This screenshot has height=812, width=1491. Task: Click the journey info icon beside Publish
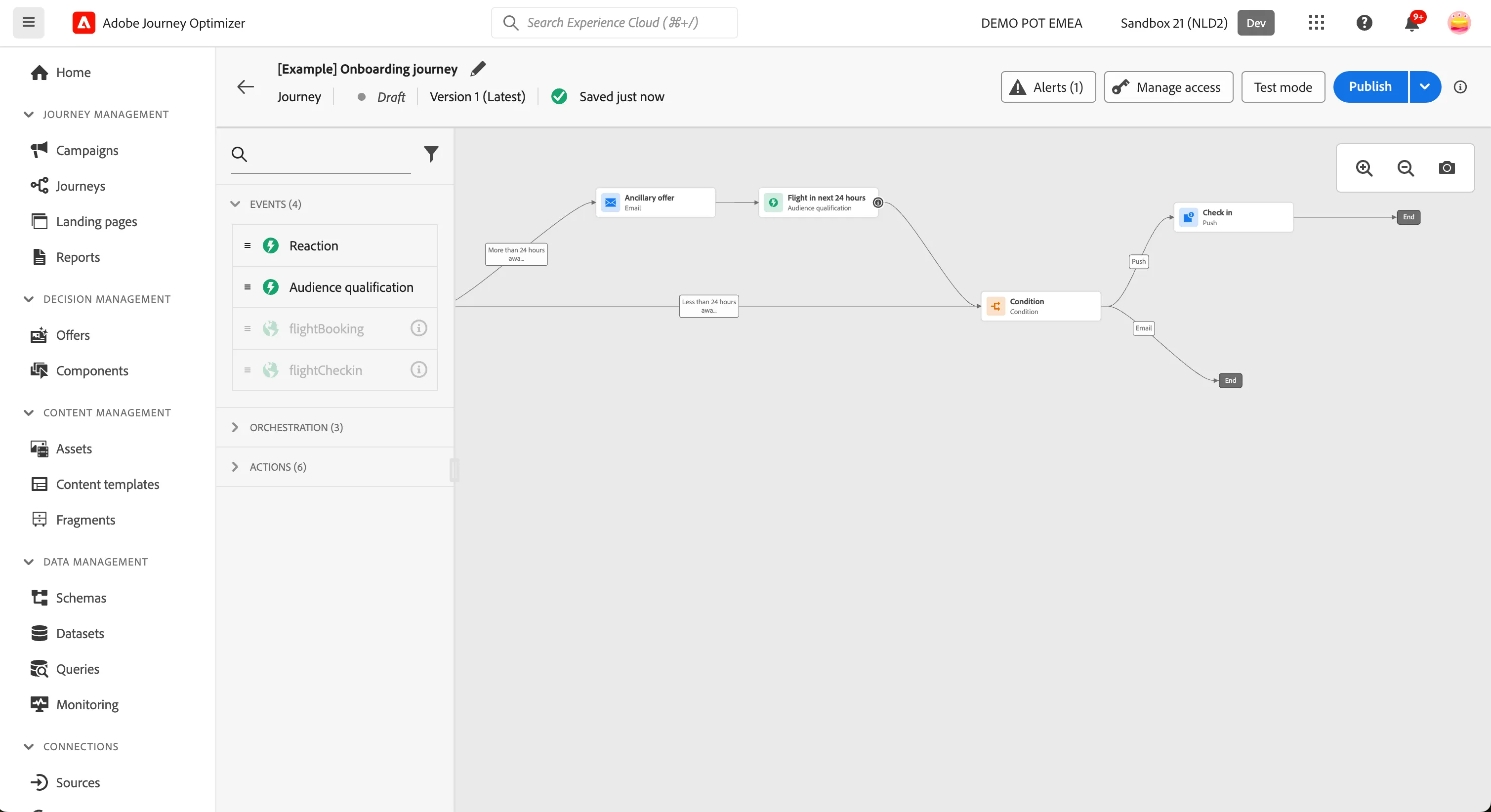point(1460,87)
